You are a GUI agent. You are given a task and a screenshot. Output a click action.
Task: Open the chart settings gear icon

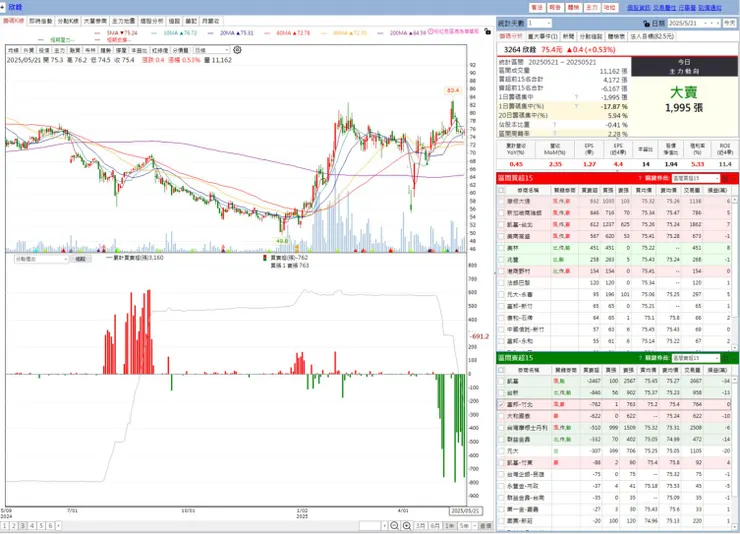pos(237,50)
